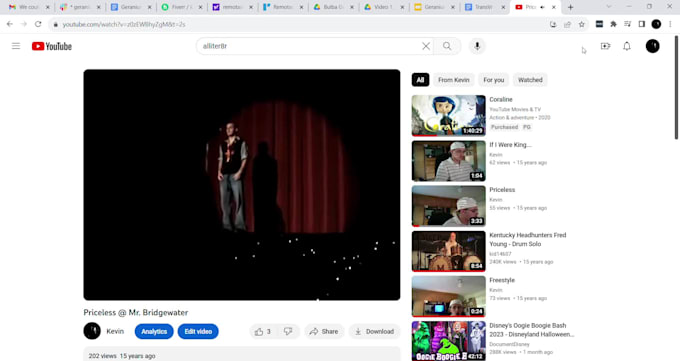Click install/download icon in address bar

pyautogui.click(x=553, y=25)
